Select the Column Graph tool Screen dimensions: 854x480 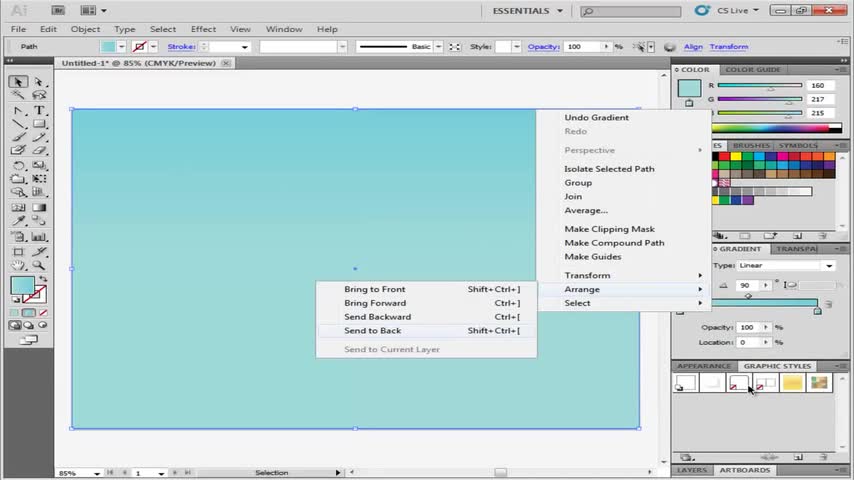[x=39, y=237]
